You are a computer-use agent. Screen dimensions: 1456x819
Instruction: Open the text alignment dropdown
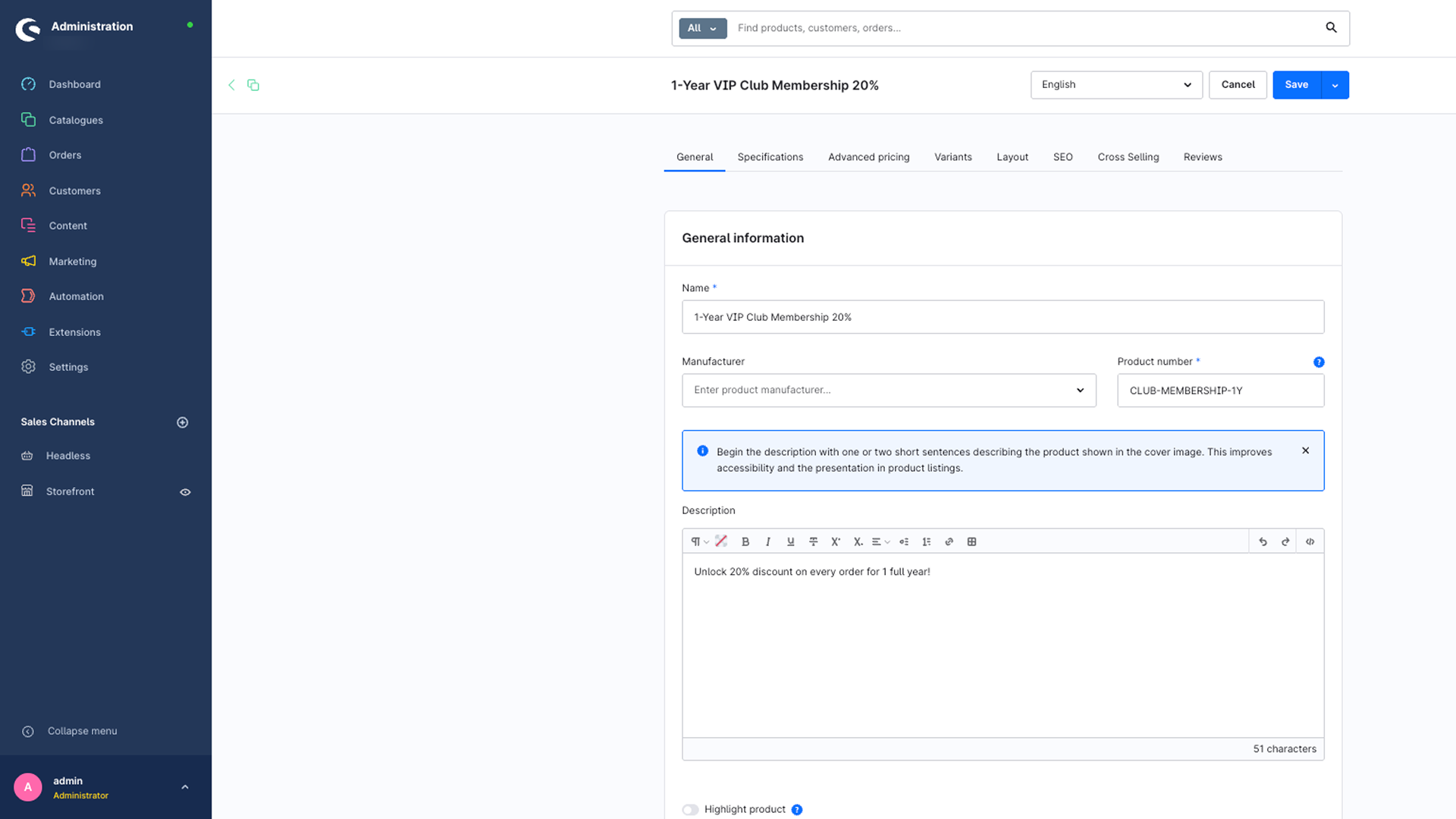point(880,541)
